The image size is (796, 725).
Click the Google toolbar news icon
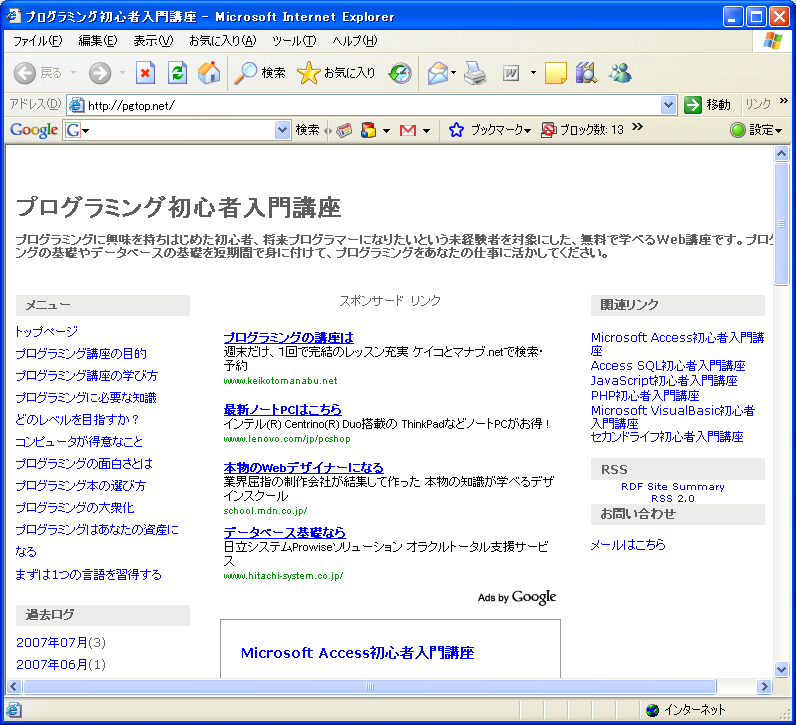click(344, 130)
